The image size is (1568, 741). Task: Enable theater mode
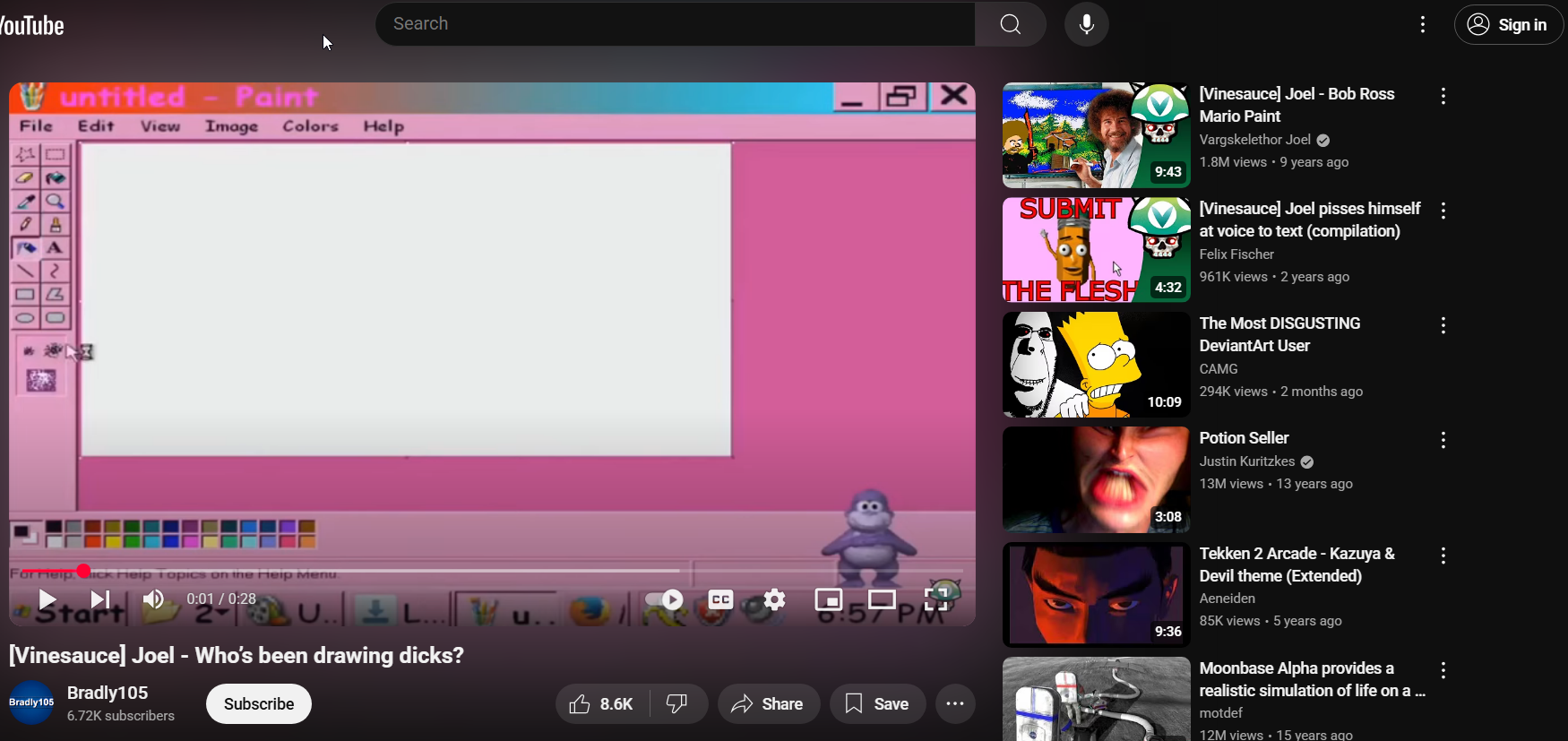click(x=883, y=599)
